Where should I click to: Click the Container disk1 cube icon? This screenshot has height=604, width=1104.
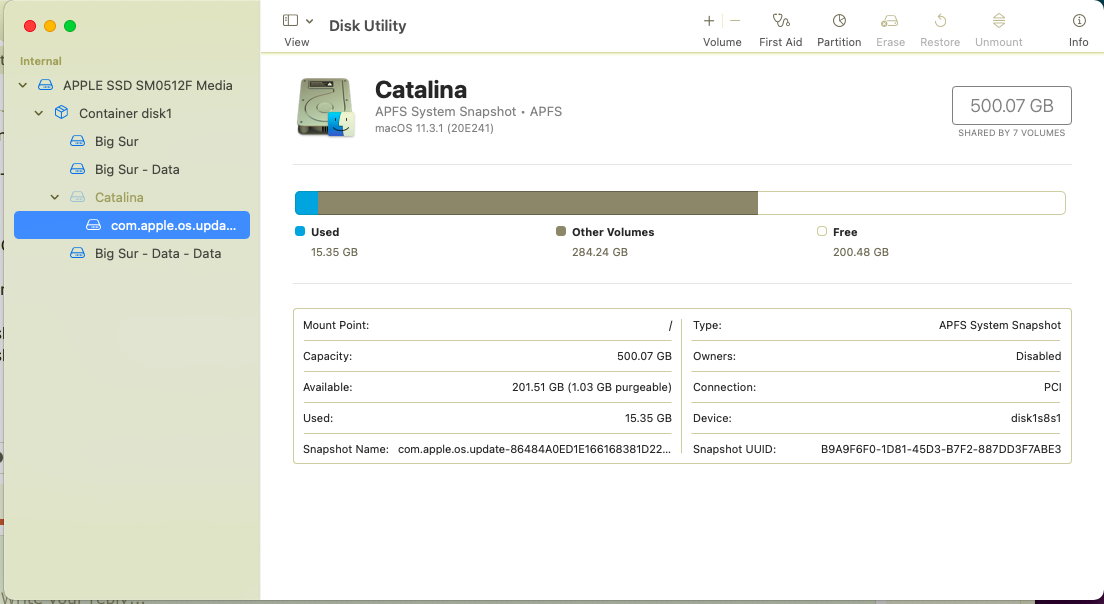[62, 113]
